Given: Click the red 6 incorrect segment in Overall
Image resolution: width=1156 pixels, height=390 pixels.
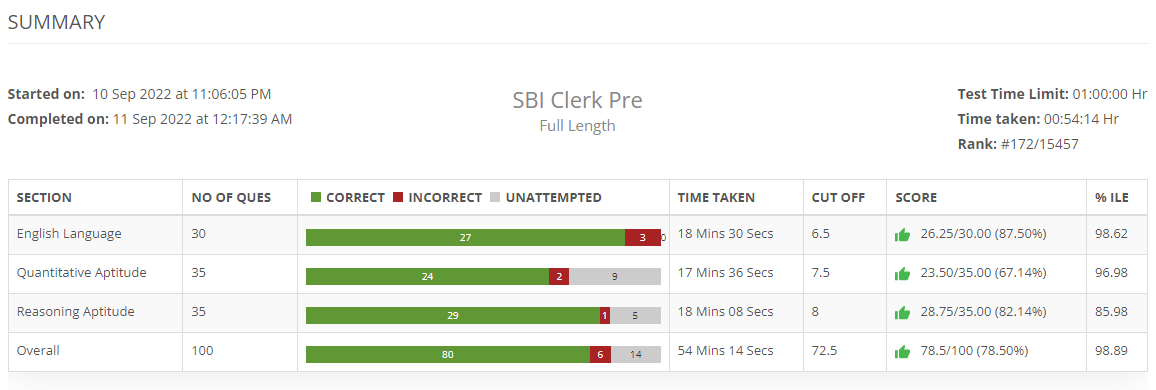Looking at the screenshot, I should coord(600,355).
